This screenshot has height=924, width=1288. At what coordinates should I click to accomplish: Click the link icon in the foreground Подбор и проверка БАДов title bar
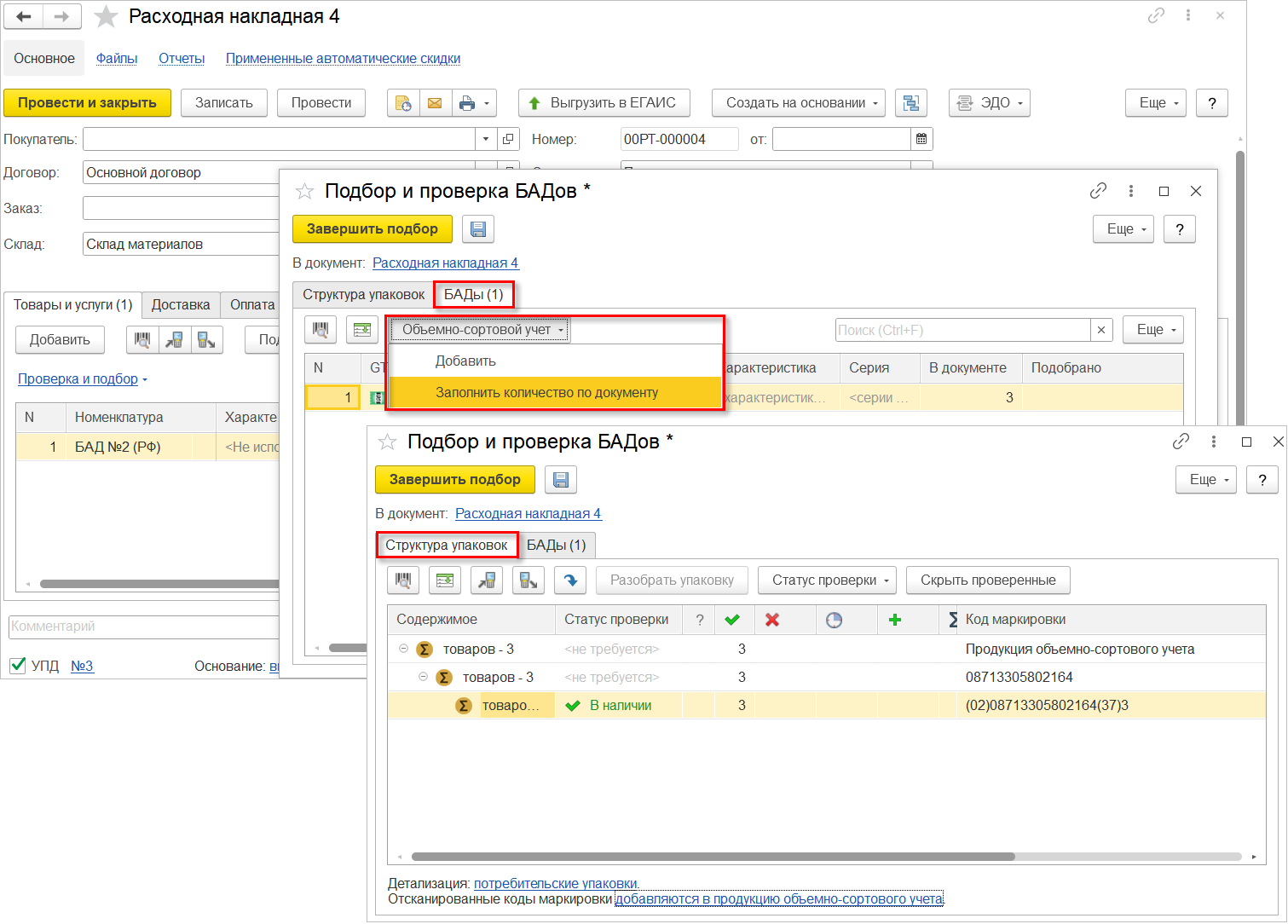tap(1181, 442)
